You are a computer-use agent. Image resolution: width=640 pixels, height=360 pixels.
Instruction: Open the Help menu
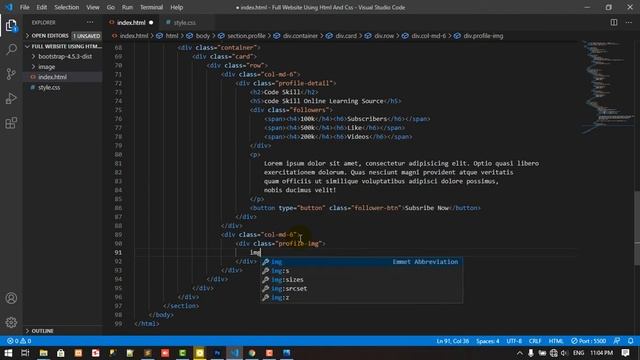(x=176, y=7)
